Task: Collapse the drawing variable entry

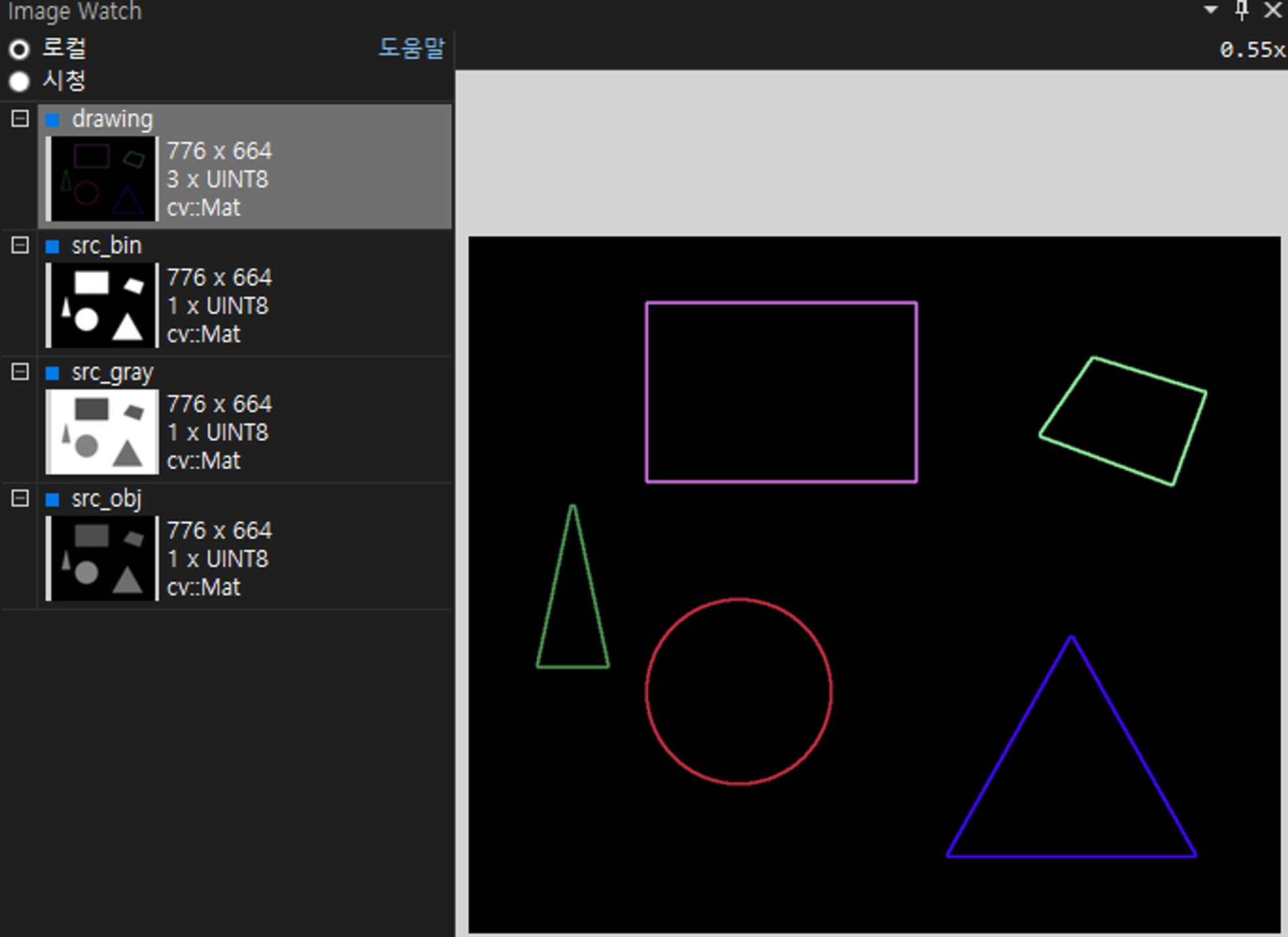Action: (20, 119)
